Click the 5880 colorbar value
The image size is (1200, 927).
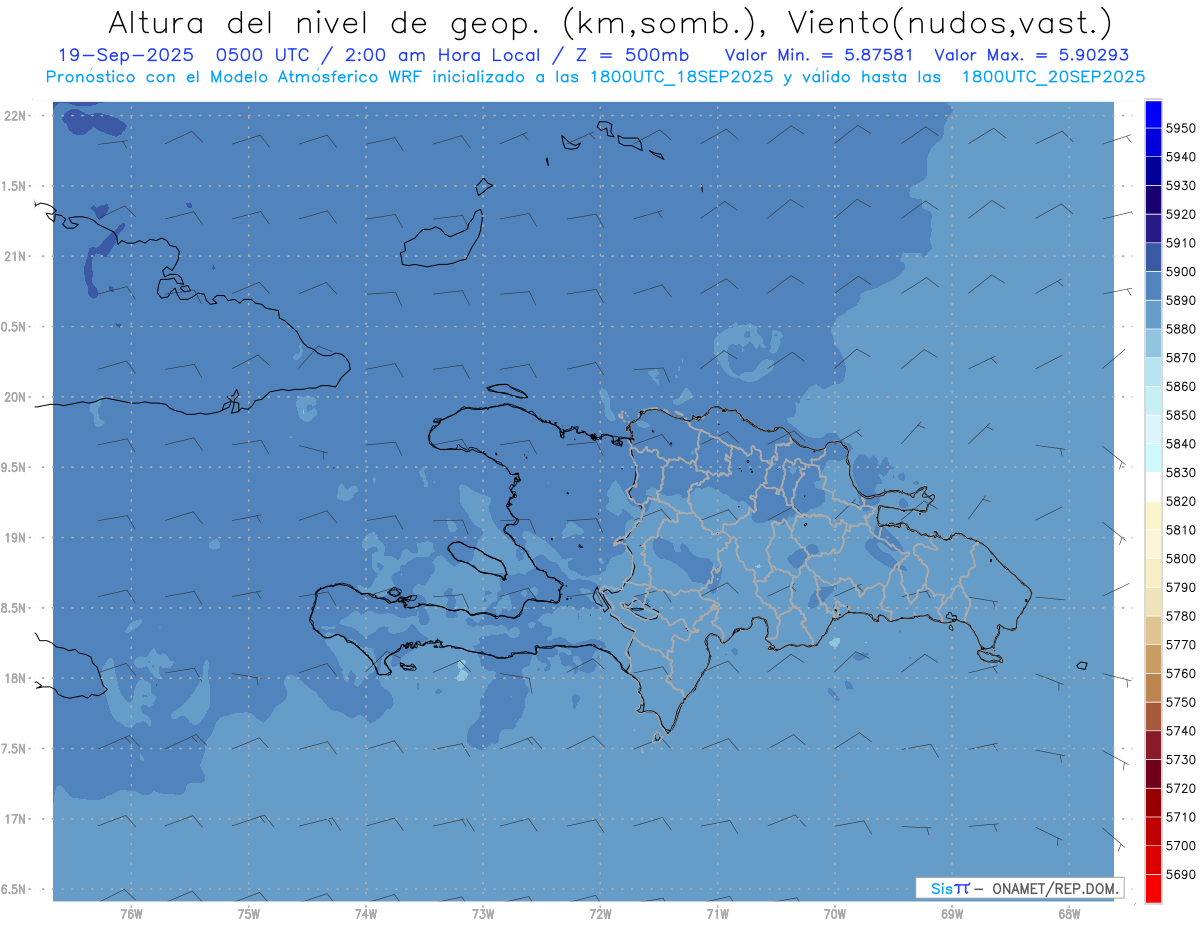[x=1181, y=329]
